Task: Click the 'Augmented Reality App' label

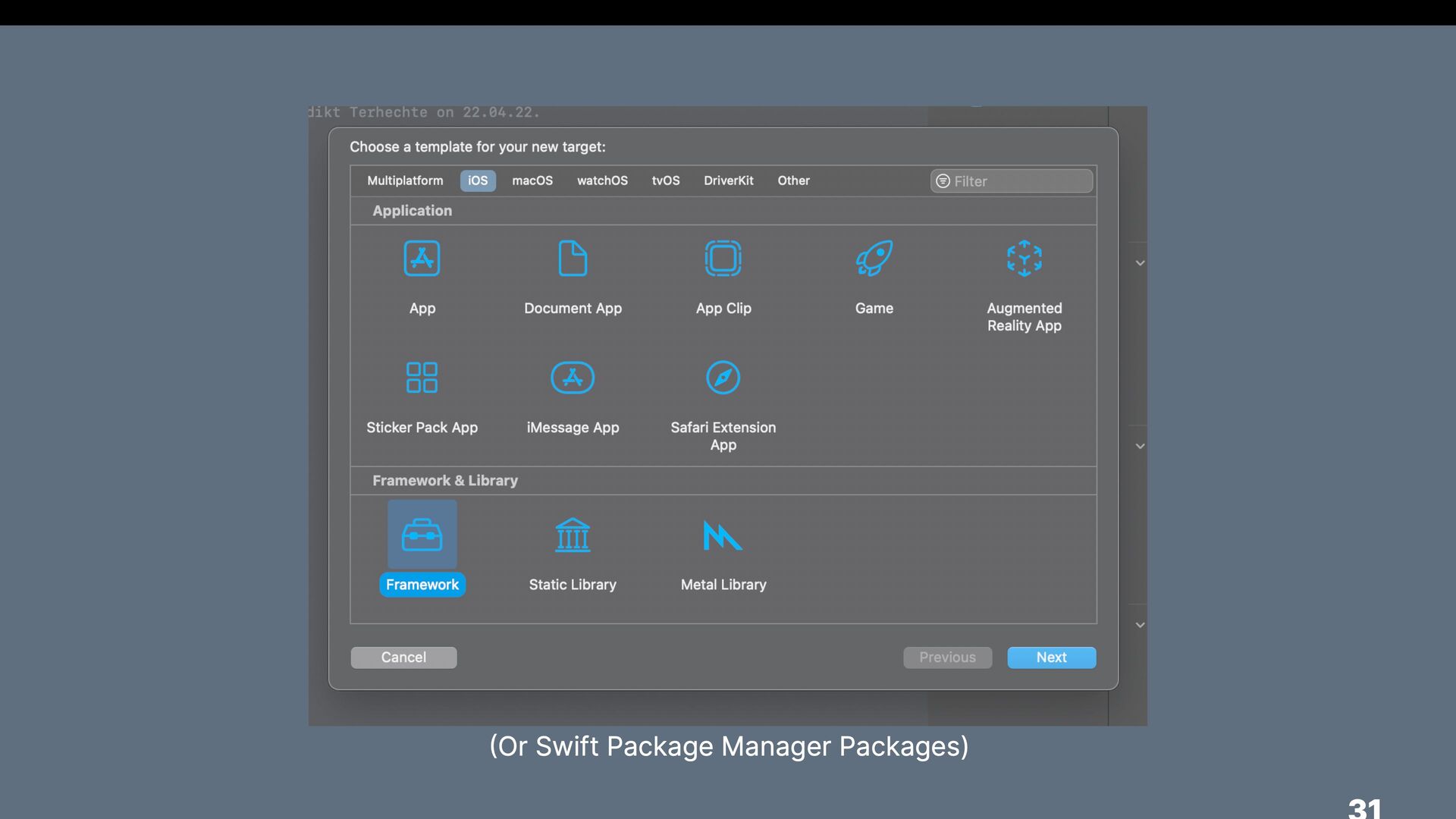Action: (1025, 317)
